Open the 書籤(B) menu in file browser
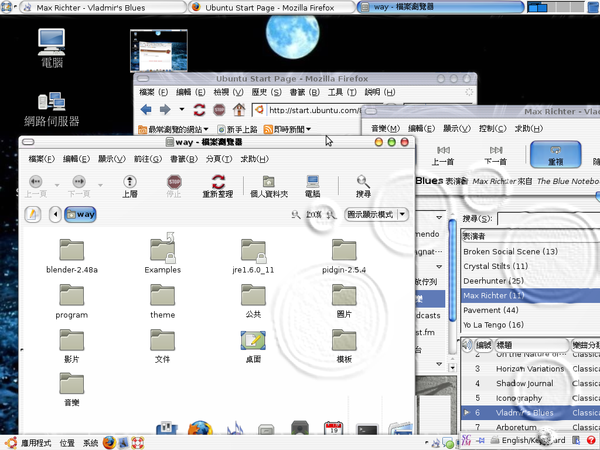This screenshot has width=600, height=450. coord(184,159)
